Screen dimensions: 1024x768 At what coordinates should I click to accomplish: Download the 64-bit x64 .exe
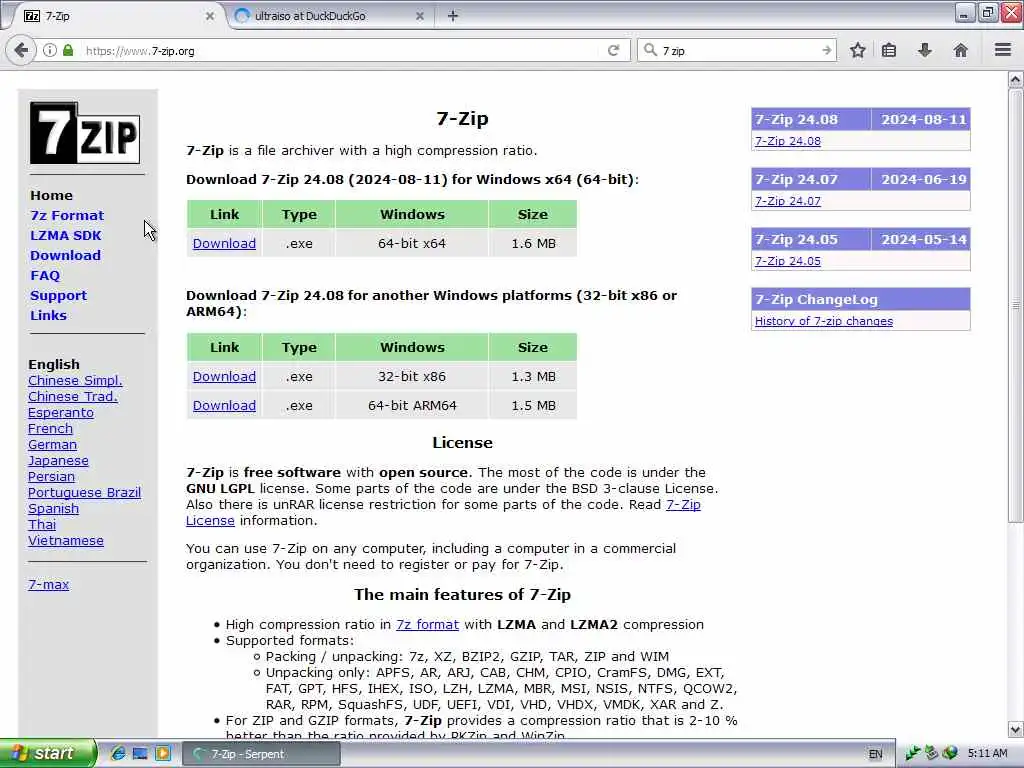pos(224,244)
